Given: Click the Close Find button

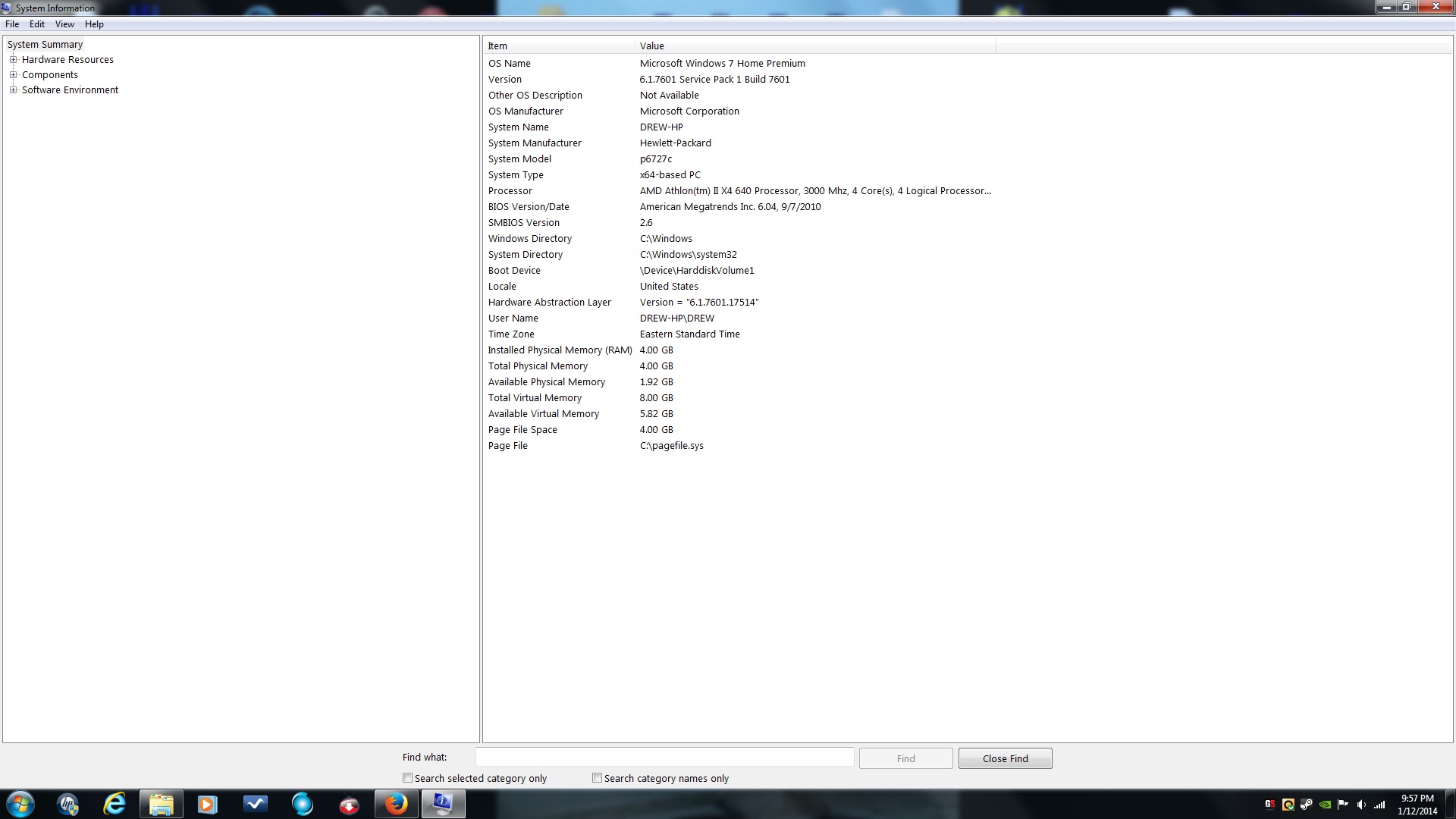Looking at the screenshot, I should (1005, 758).
